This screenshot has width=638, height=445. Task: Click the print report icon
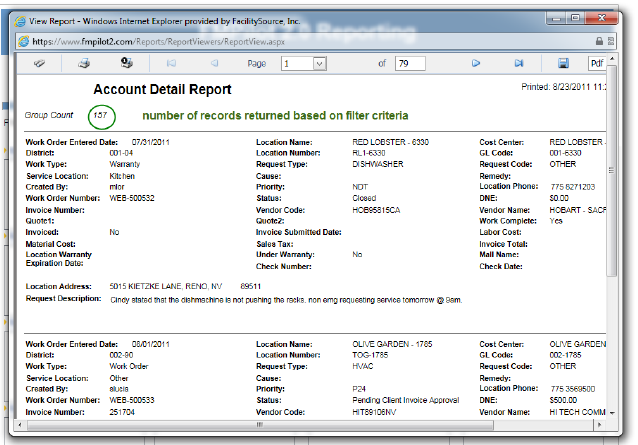pyautogui.click(x=85, y=63)
